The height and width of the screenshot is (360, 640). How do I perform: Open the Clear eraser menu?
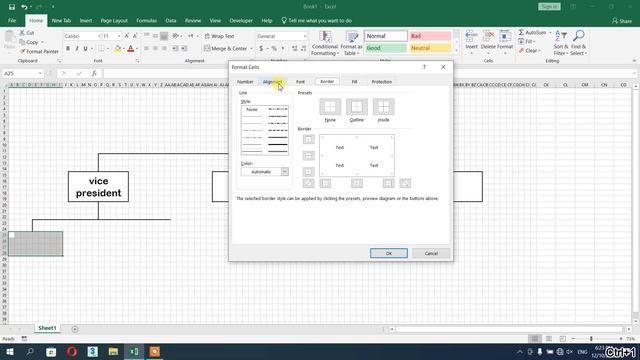pos(529,51)
